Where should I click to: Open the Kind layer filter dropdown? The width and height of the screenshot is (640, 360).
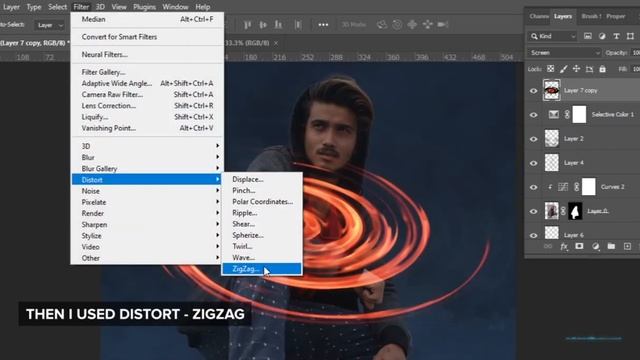(x=552, y=36)
